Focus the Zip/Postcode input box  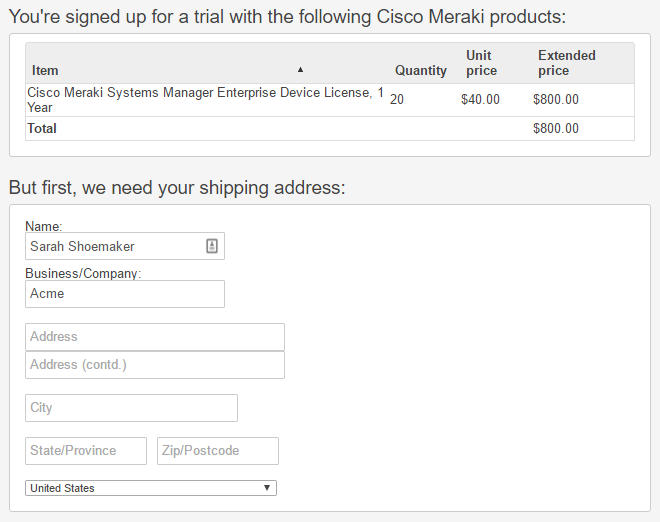[217, 451]
